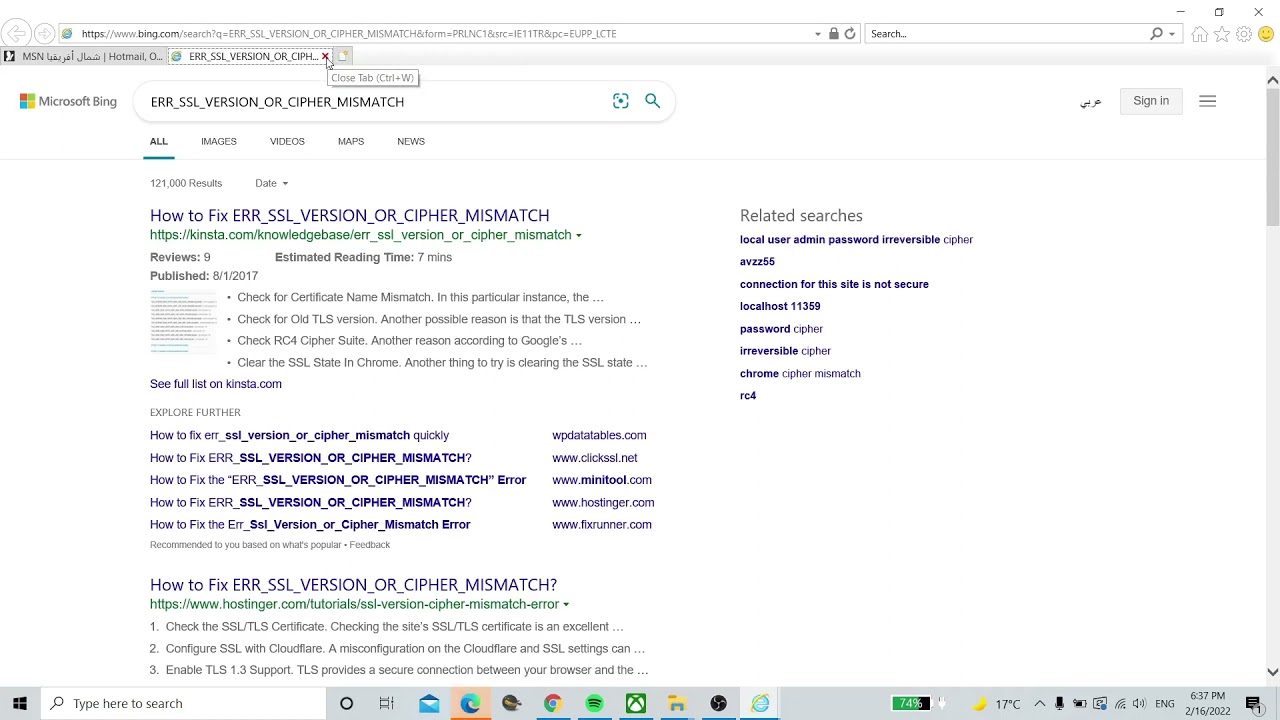1280x720 pixels.
Task: Launch Bing visual search camera icon
Action: [x=621, y=101]
